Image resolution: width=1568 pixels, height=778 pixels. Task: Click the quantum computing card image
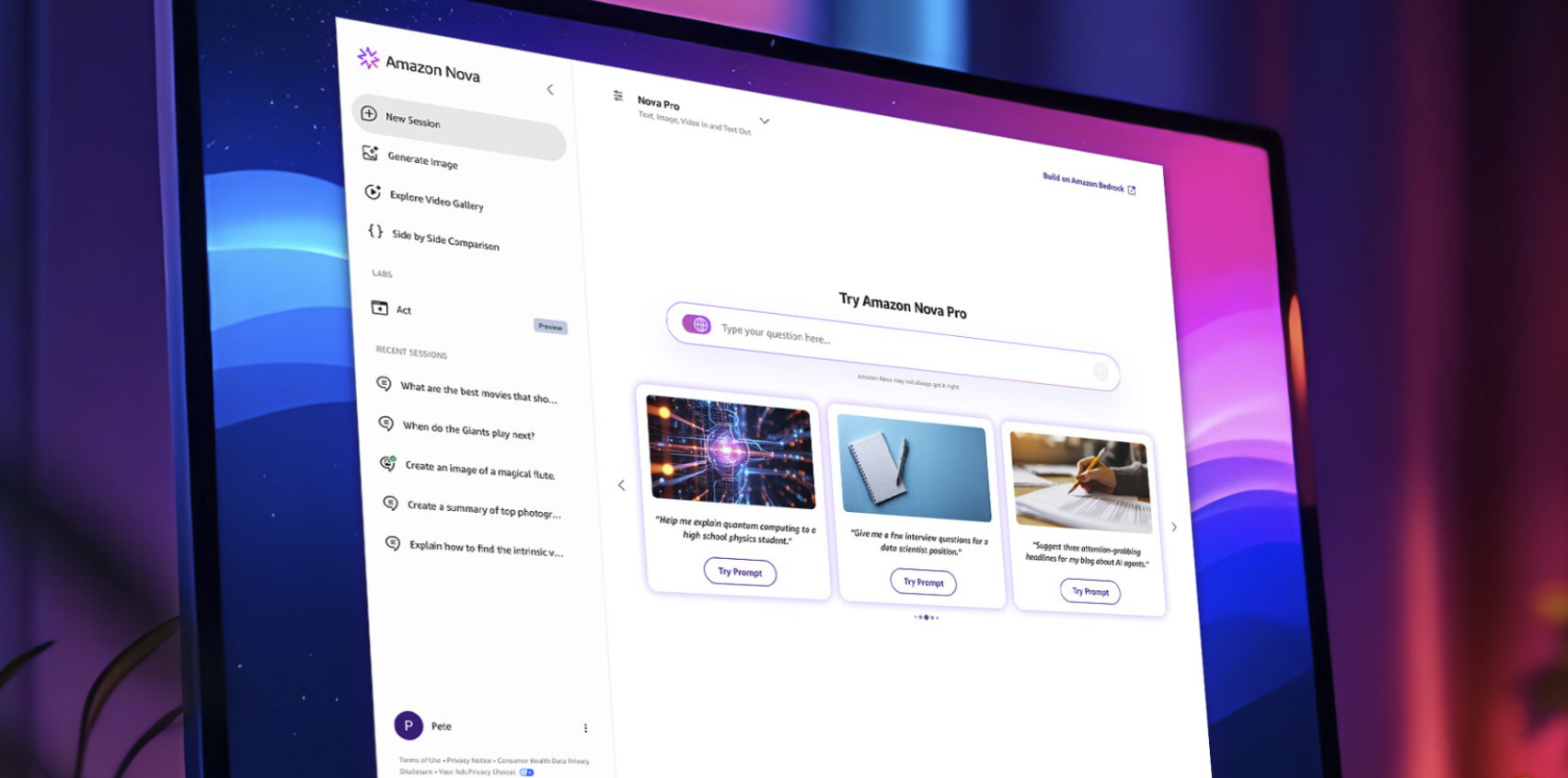tap(732, 451)
